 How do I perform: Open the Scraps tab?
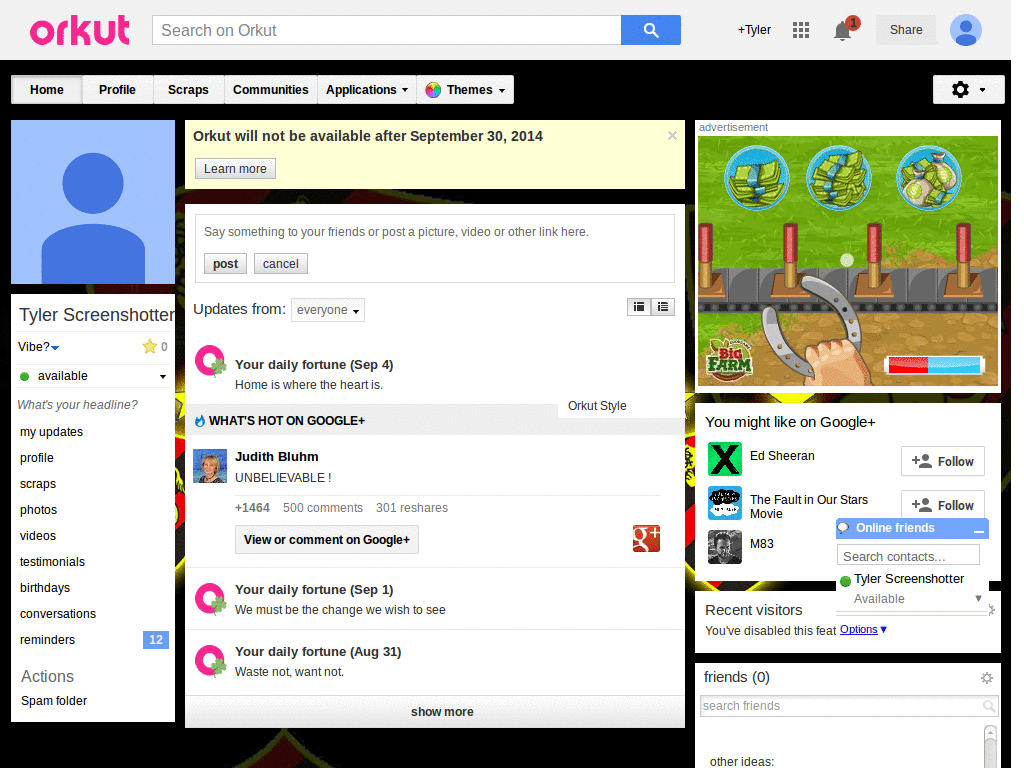click(188, 89)
